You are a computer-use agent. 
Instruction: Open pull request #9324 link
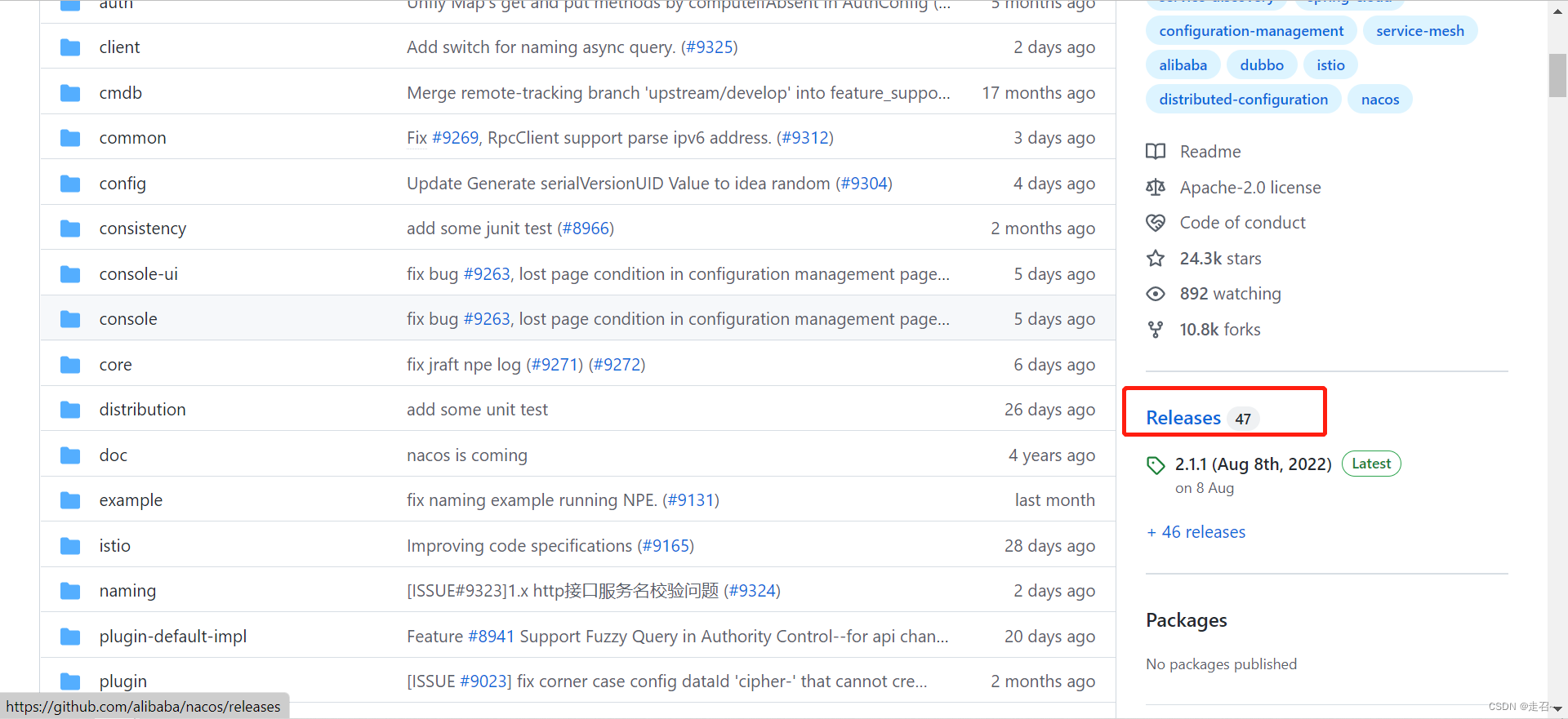(752, 591)
